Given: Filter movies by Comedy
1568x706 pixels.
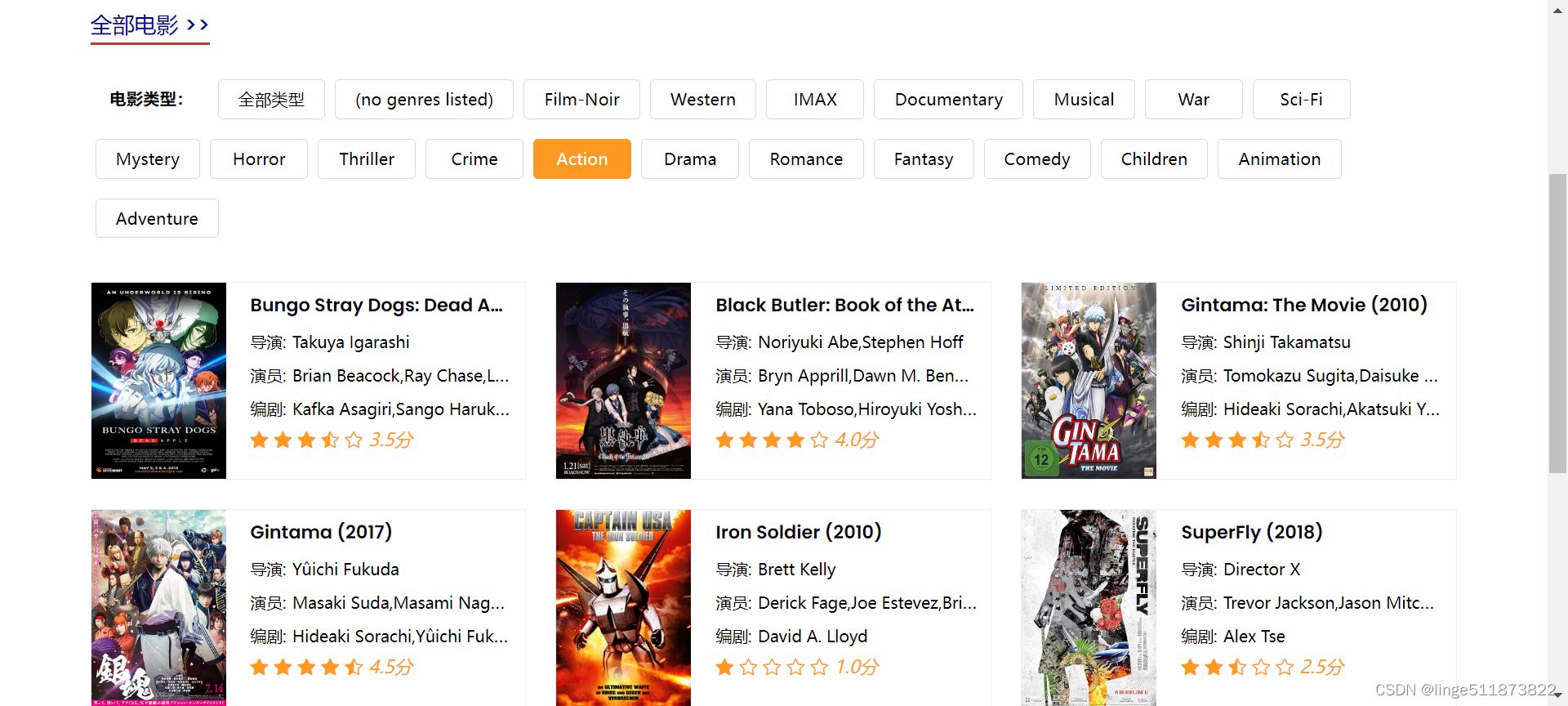Looking at the screenshot, I should coord(1037,159).
